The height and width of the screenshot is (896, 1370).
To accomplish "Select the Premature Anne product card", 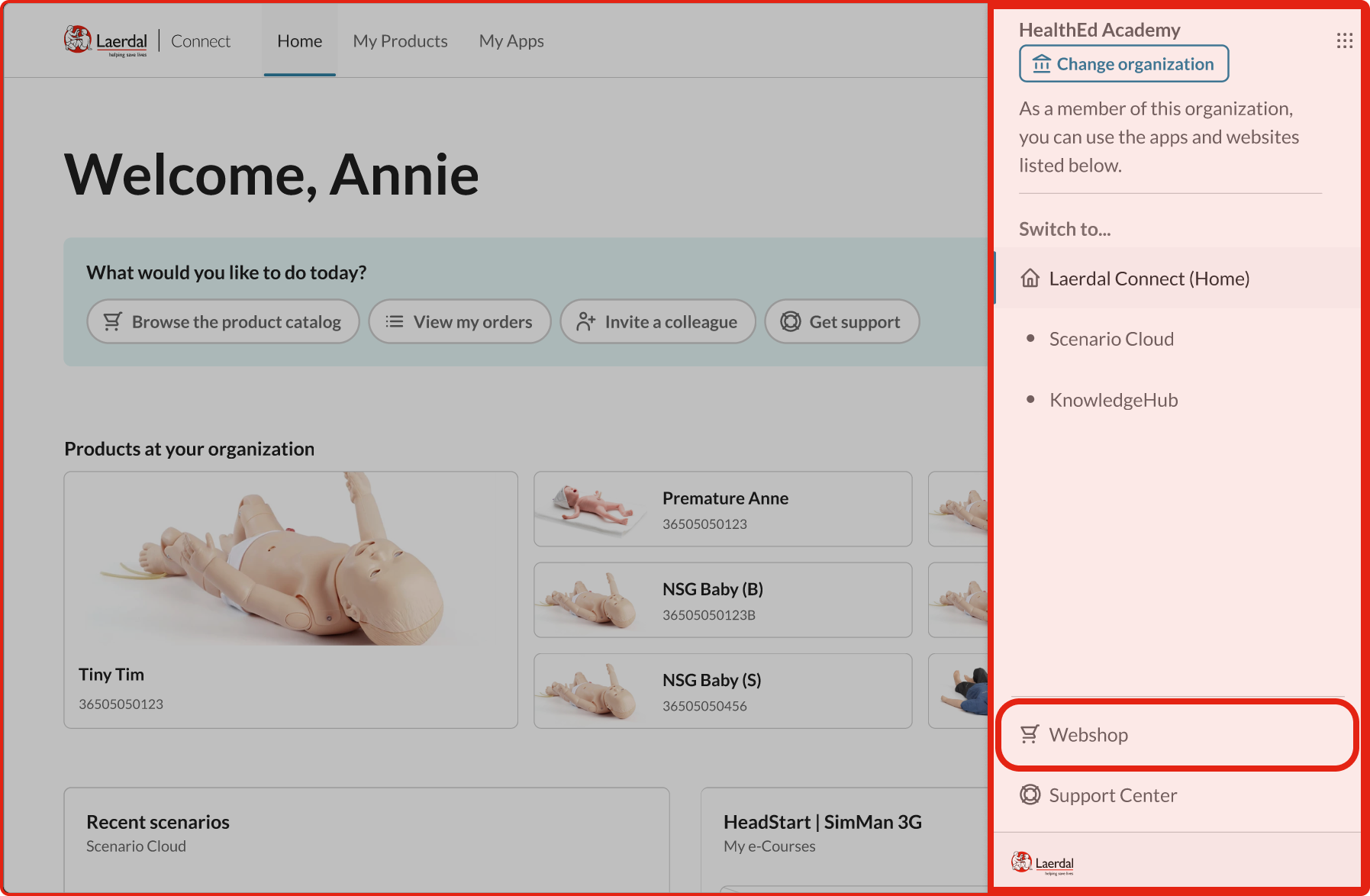I will 722,509.
